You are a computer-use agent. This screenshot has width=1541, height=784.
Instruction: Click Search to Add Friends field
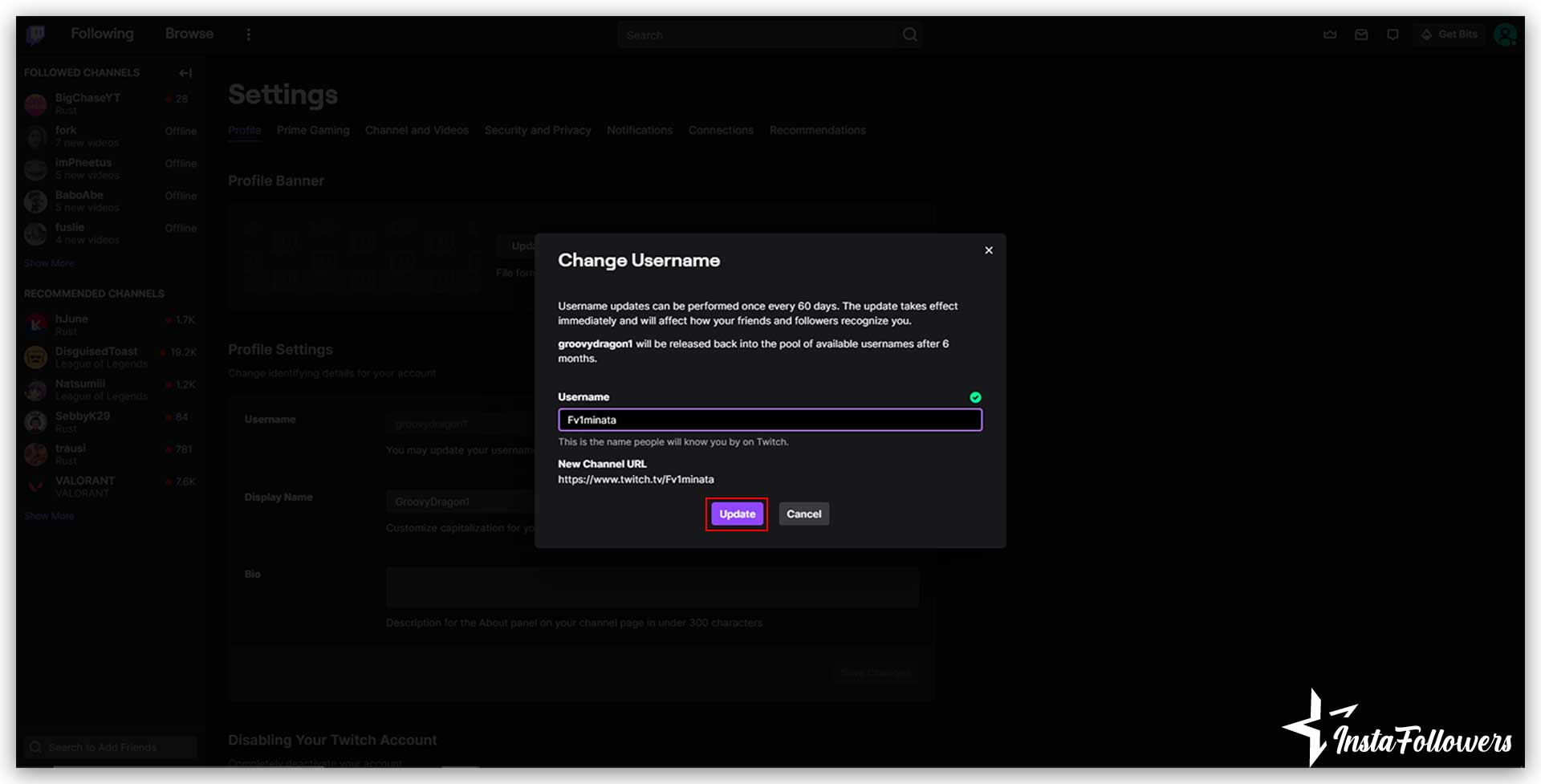pyautogui.click(x=111, y=747)
